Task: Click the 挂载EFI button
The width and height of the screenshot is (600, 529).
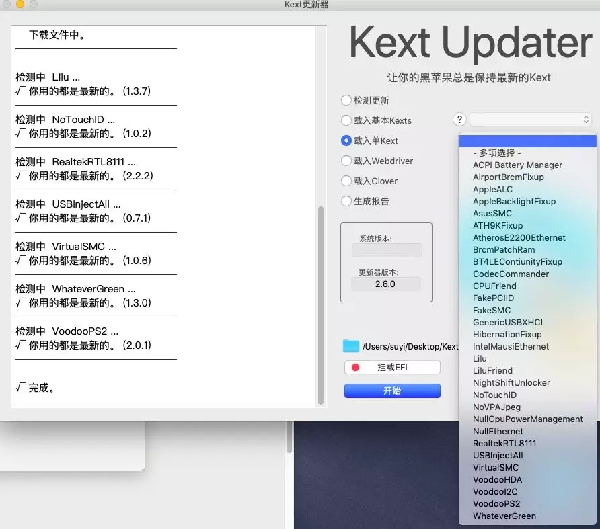Action: pos(392,368)
